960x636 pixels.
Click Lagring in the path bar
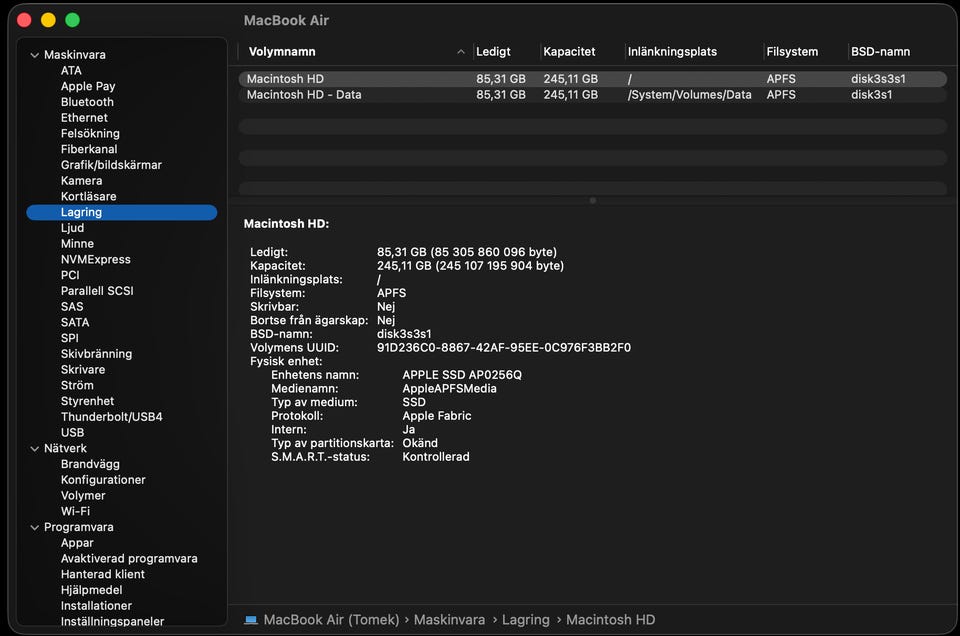coord(525,620)
